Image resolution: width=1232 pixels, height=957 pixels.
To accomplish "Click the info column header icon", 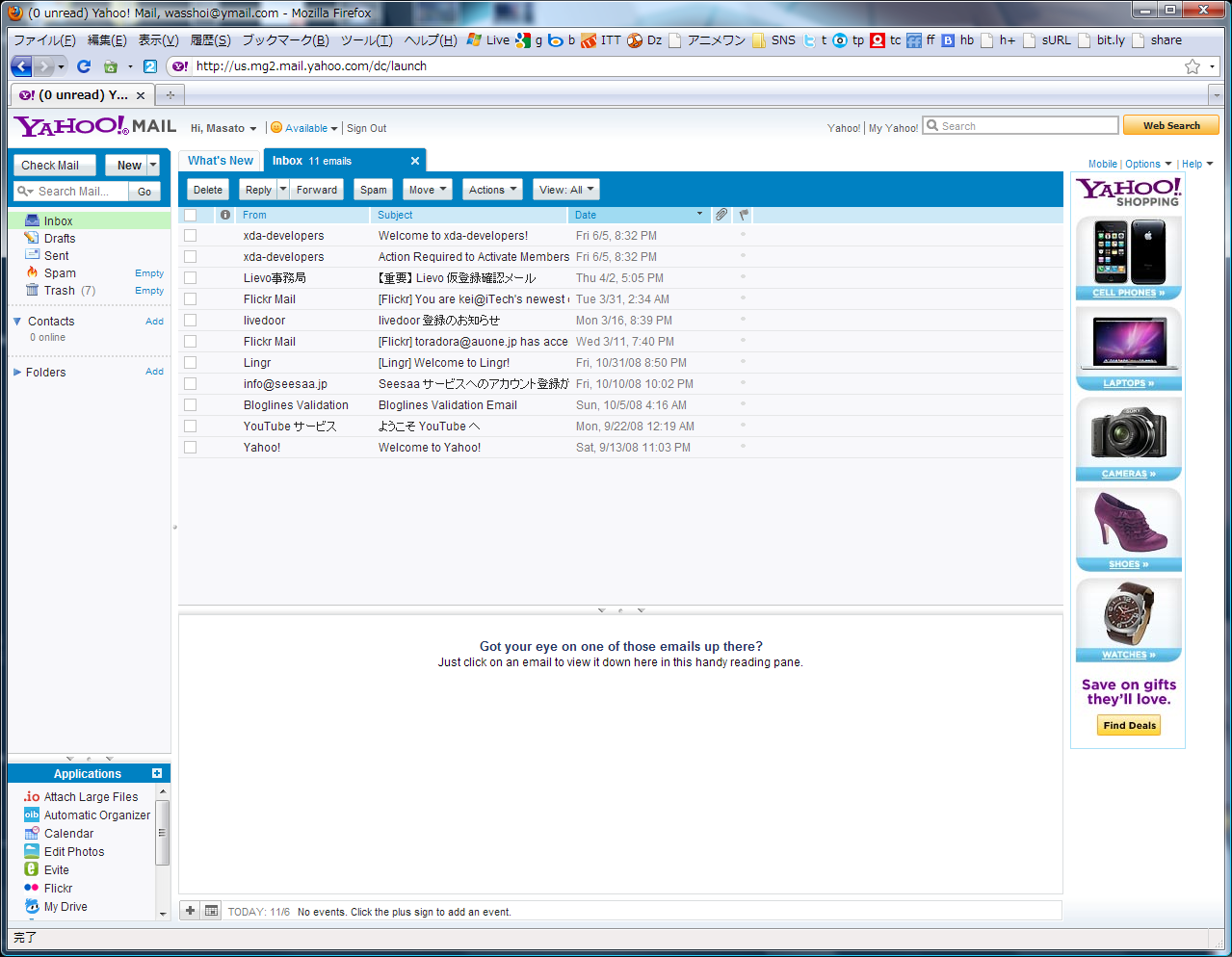I will coord(225,215).
